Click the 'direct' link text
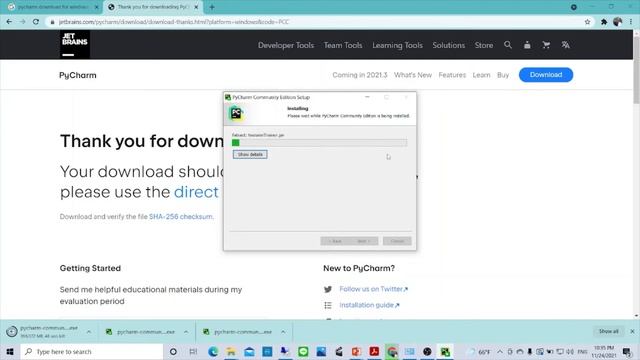 tap(196, 192)
